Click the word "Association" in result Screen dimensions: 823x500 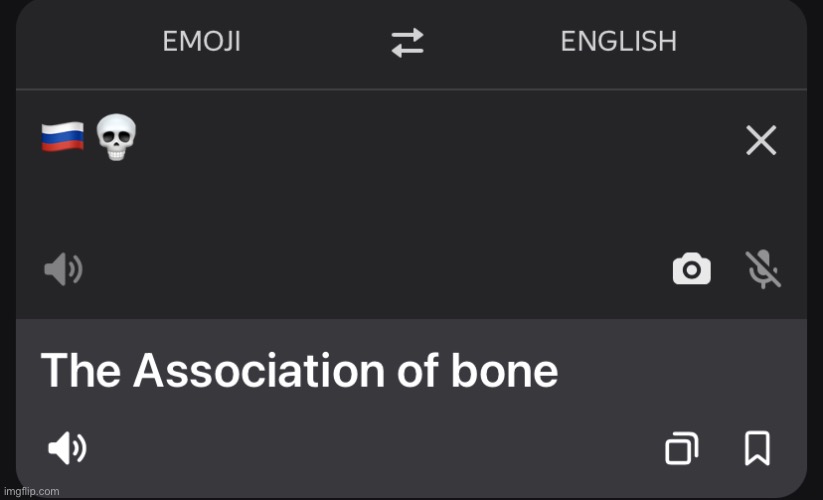tap(259, 371)
